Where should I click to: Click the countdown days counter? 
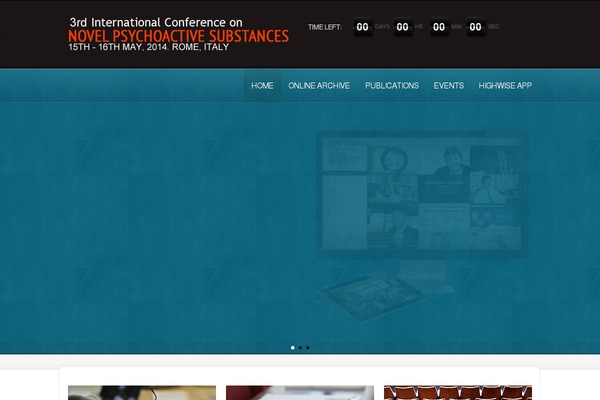[363, 27]
